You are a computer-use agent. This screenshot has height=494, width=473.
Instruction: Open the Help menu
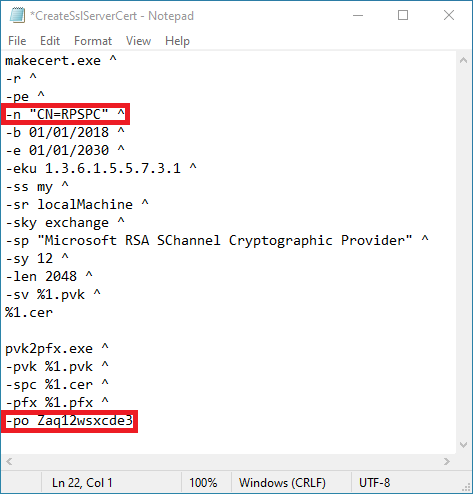pyautogui.click(x=177, y=41)
